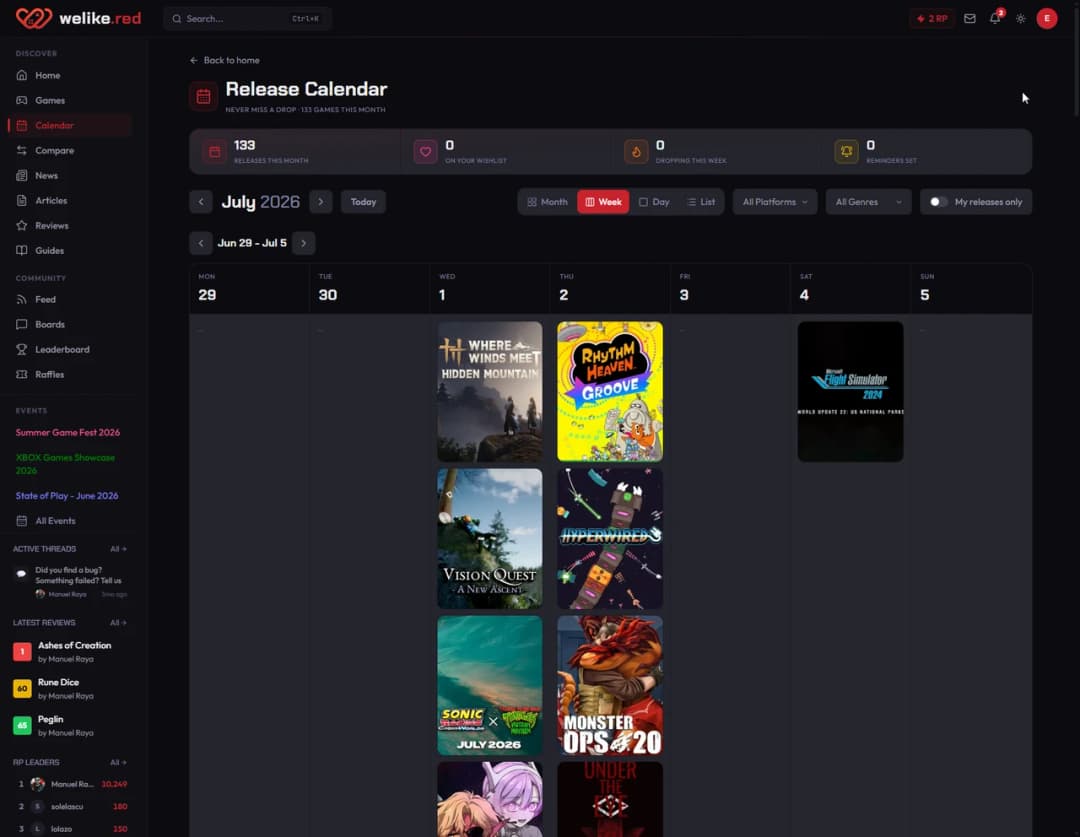Open solelascu leaderboard entry
Image resolution: width=1080 pixels, height=837 pixels.
point(72,806)
